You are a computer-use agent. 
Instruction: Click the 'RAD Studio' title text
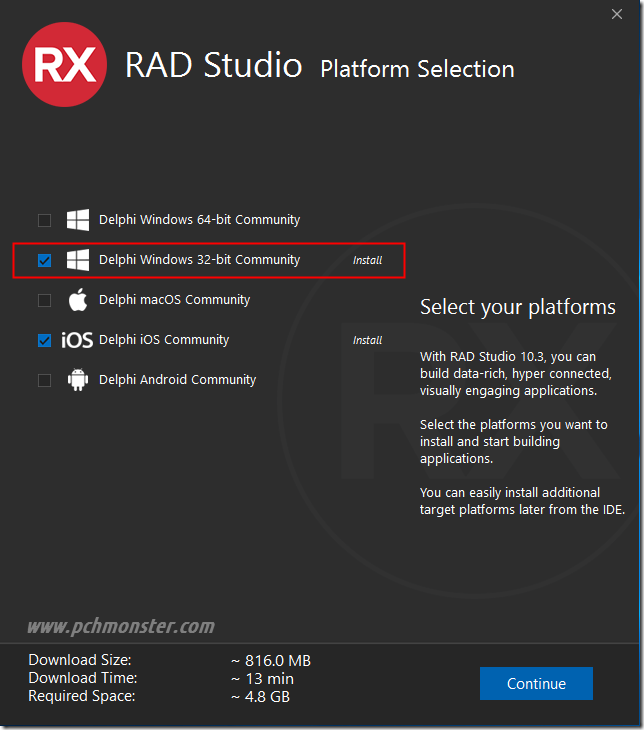[214, 65]
